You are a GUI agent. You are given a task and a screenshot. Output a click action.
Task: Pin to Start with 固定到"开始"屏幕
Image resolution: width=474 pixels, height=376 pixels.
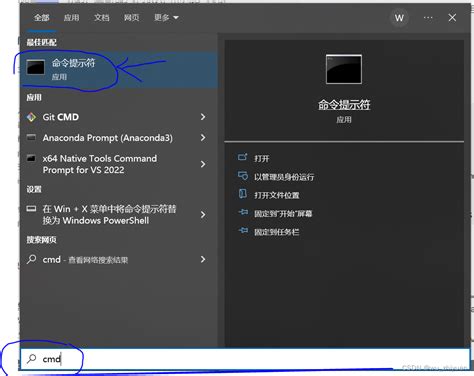pos(283,213)
